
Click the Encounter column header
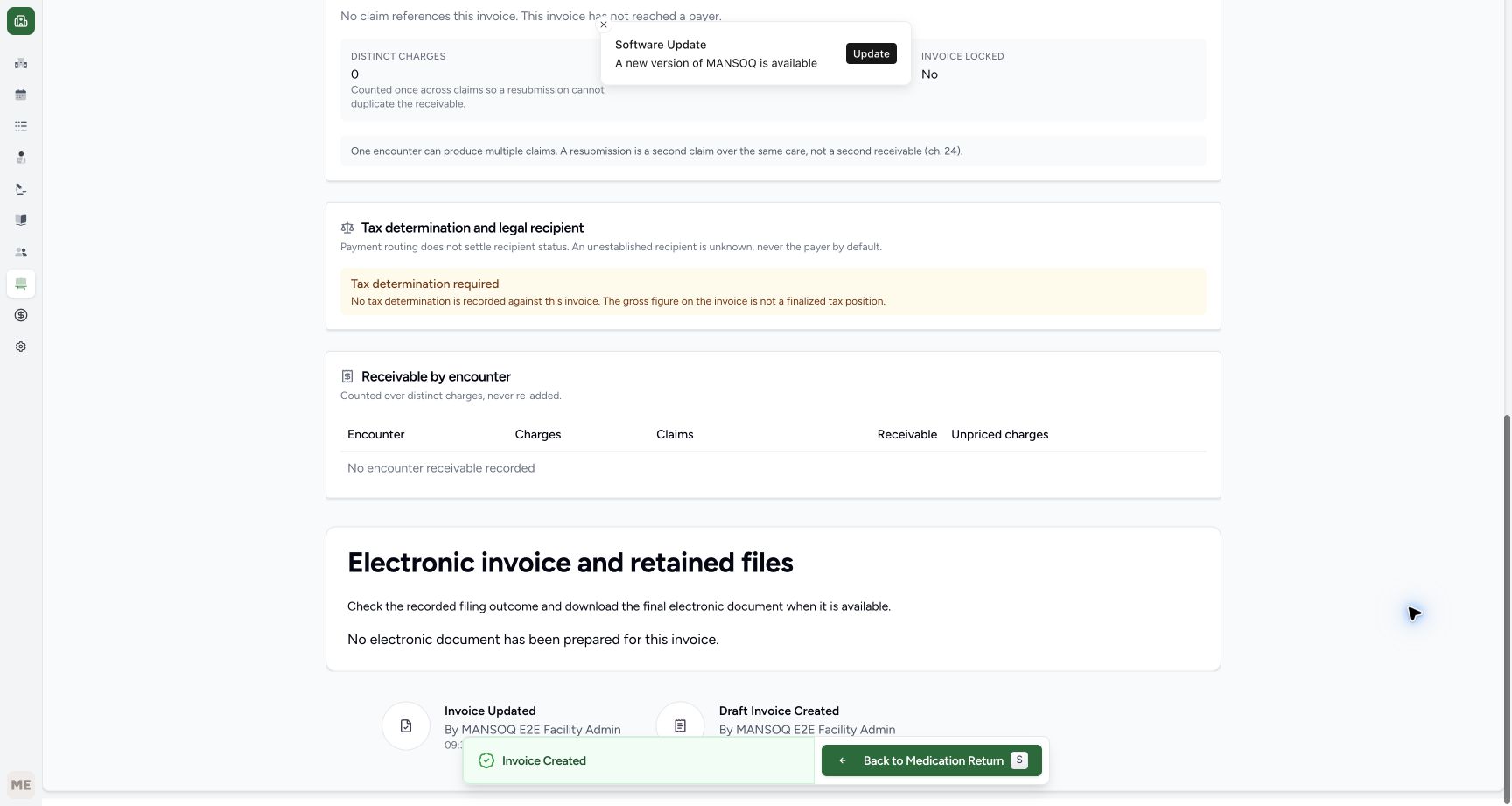[x=375, y=434]
